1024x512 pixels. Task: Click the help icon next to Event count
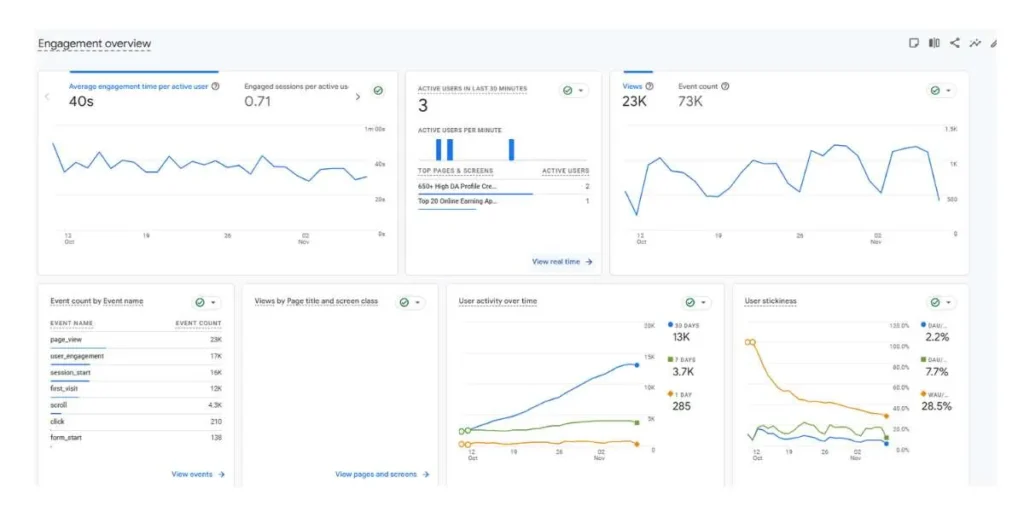tap(725, 87)
